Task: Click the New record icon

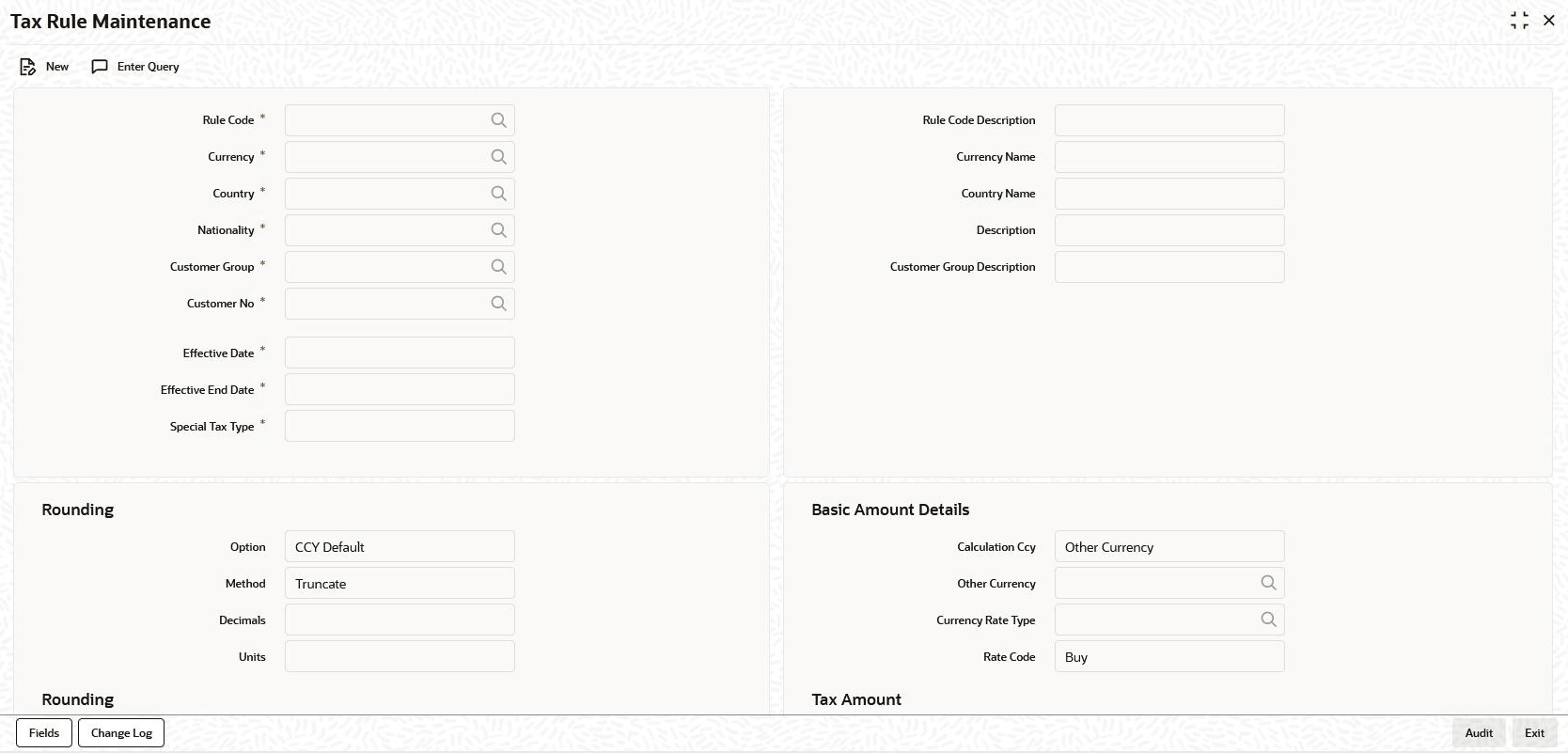Action: pyautogui.click(x=27, y=67)
